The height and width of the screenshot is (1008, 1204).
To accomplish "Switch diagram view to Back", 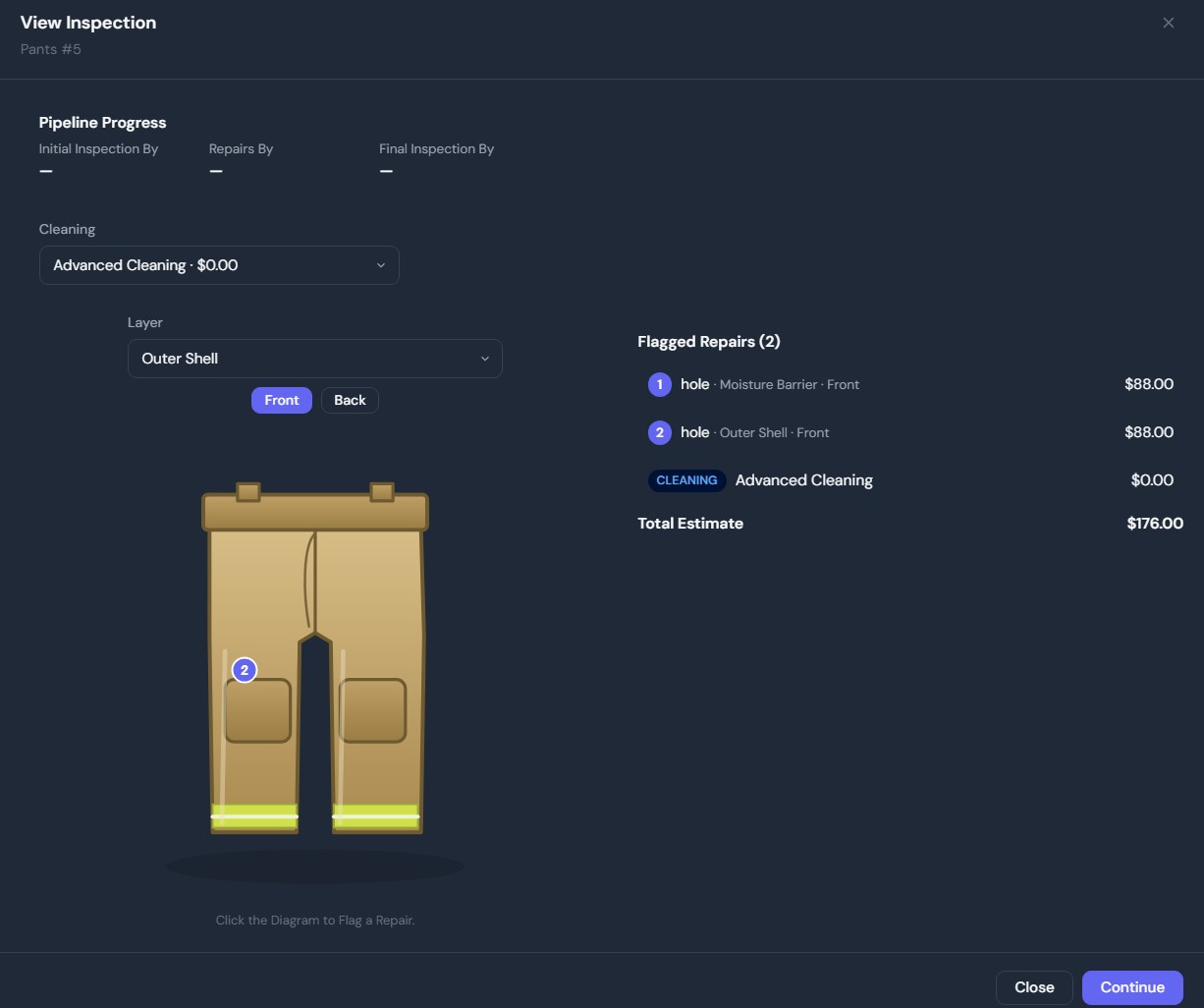I will tap(350, 400).
